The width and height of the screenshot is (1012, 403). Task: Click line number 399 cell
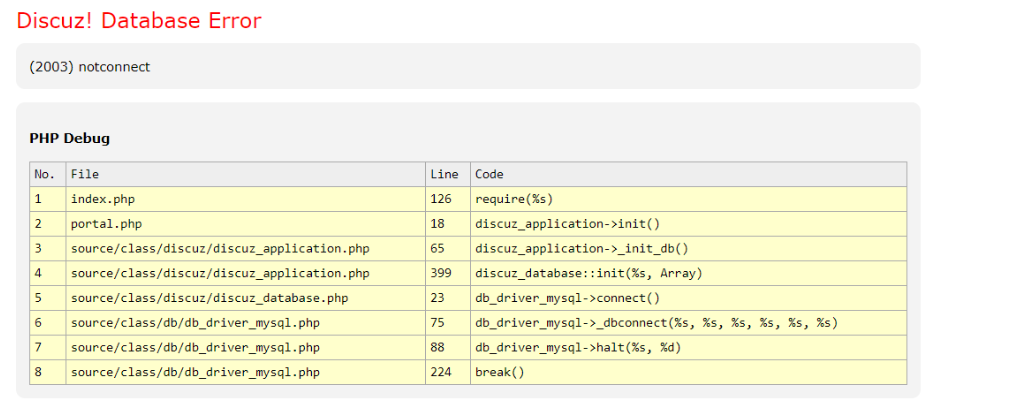pyautogui.click(x=441, y=273)
